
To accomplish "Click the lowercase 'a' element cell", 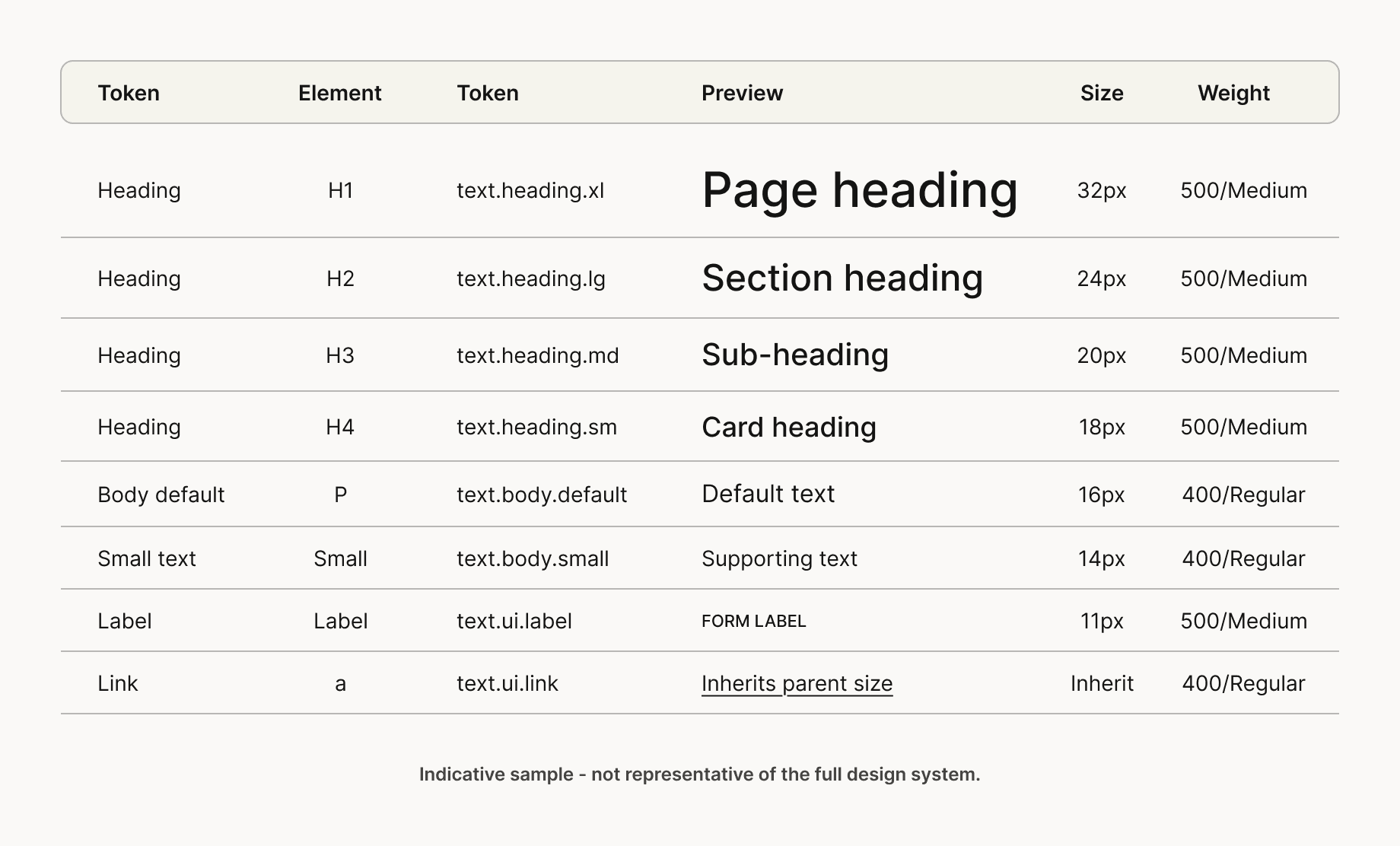I will [340, 683].
